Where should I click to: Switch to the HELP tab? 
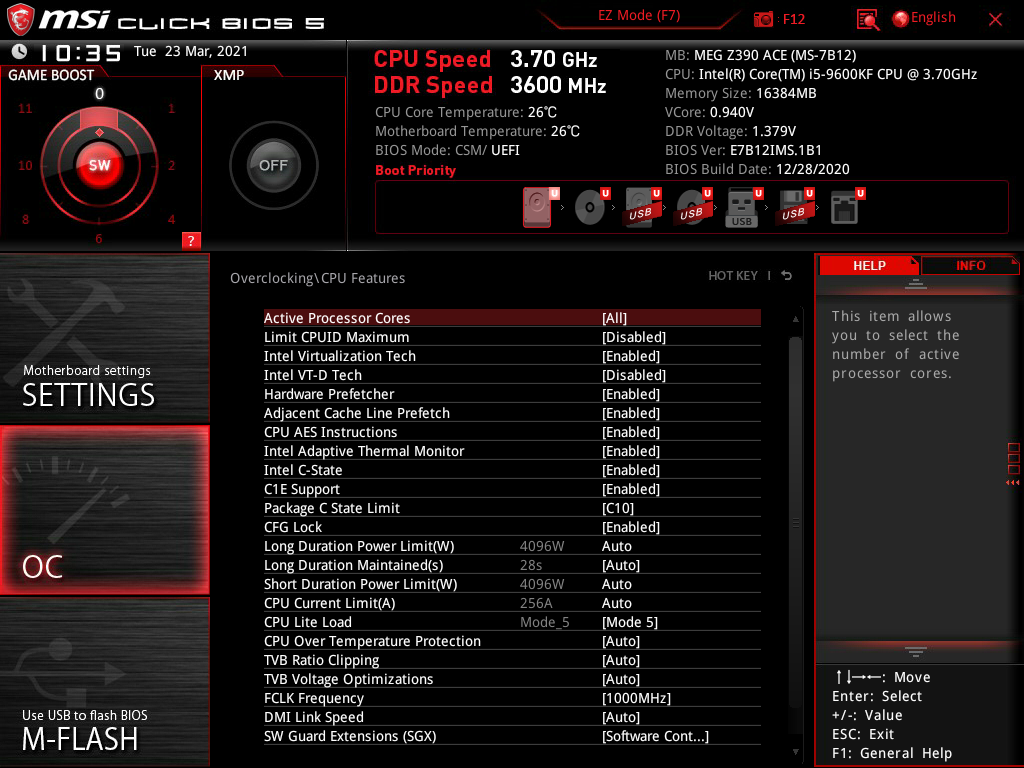point(868,265)
